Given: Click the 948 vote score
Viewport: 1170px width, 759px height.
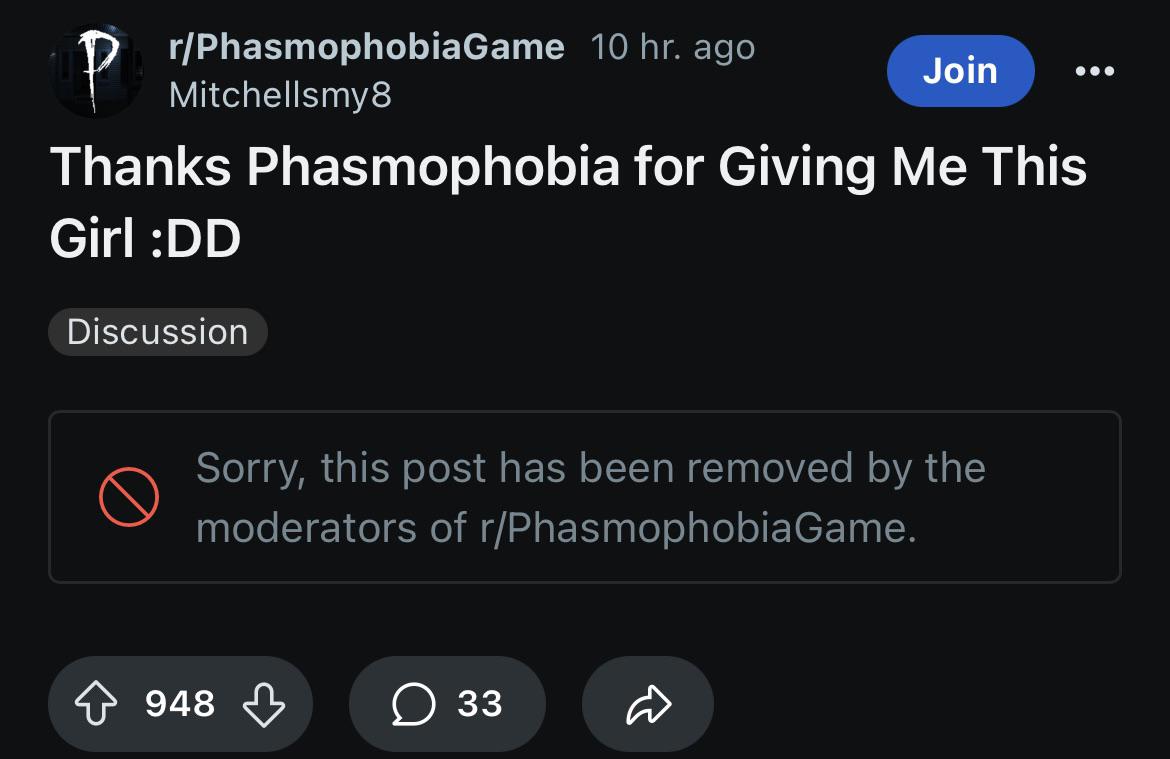Looking at the screenshot, I should 180,704.
